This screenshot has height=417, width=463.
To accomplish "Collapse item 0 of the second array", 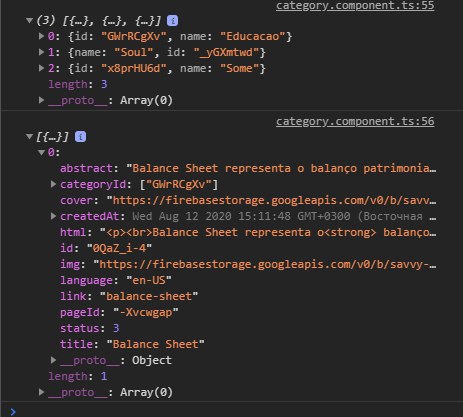I will (41, 153).
